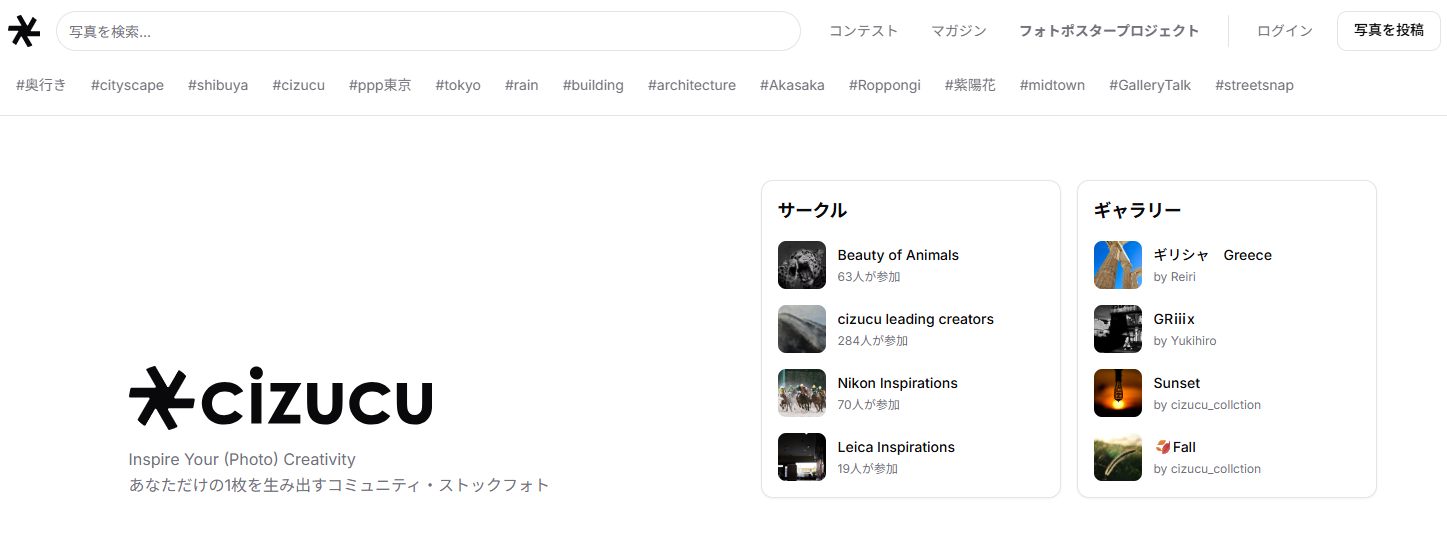The image size is (1447, 542).
Task: Click the GRiiix gallery title
Action: pyautogui.click(x=1174, y=319)
